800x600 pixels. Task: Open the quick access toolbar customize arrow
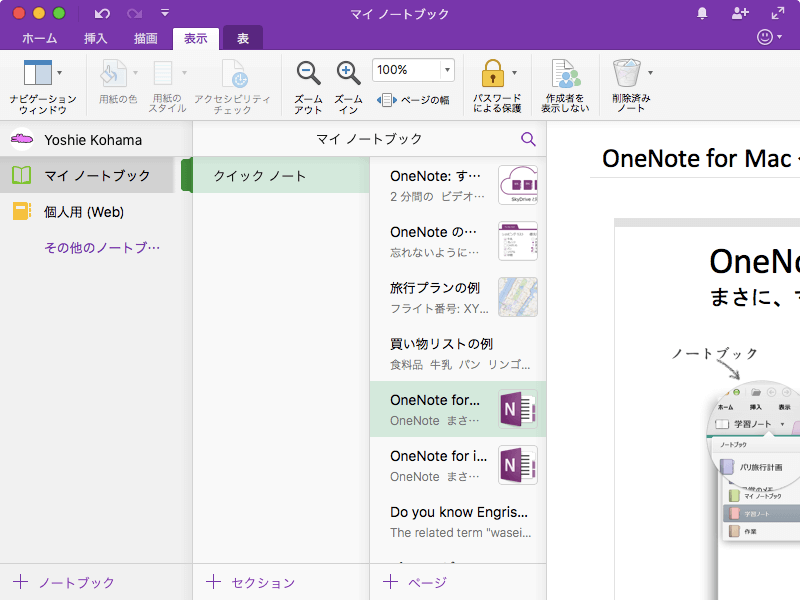pos(165,13)
